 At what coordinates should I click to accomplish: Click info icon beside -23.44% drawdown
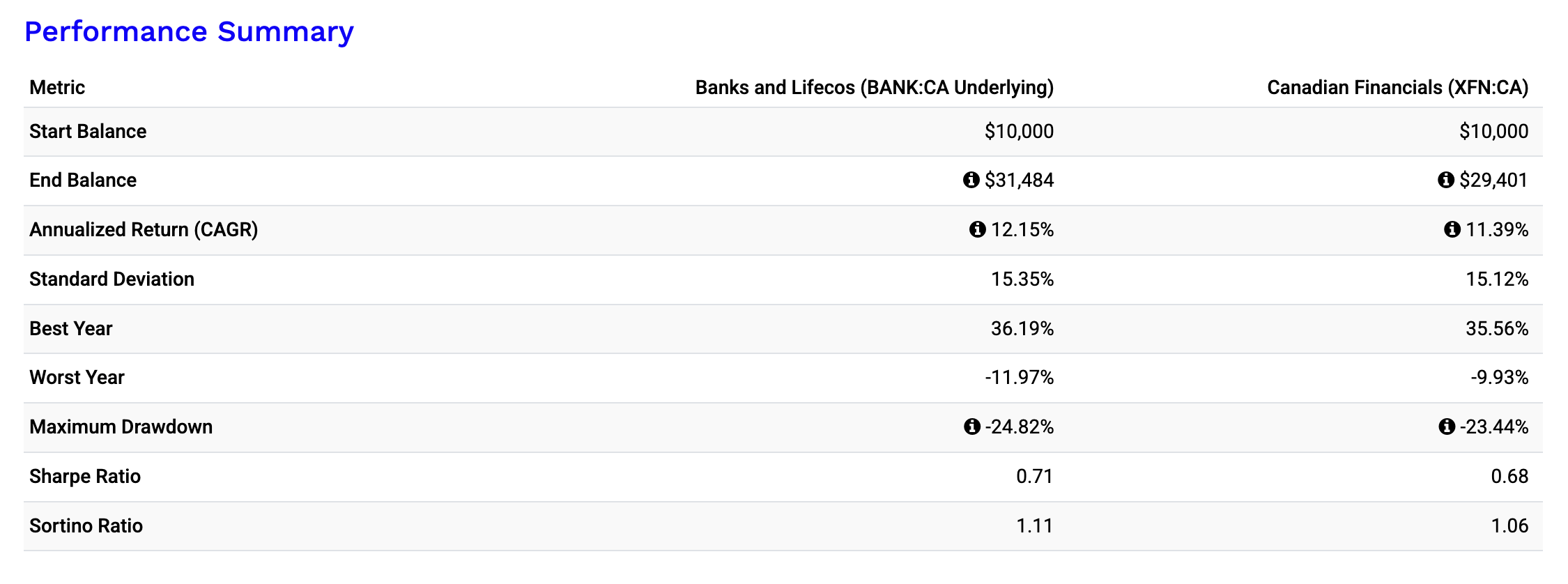tap(1447, 427)
